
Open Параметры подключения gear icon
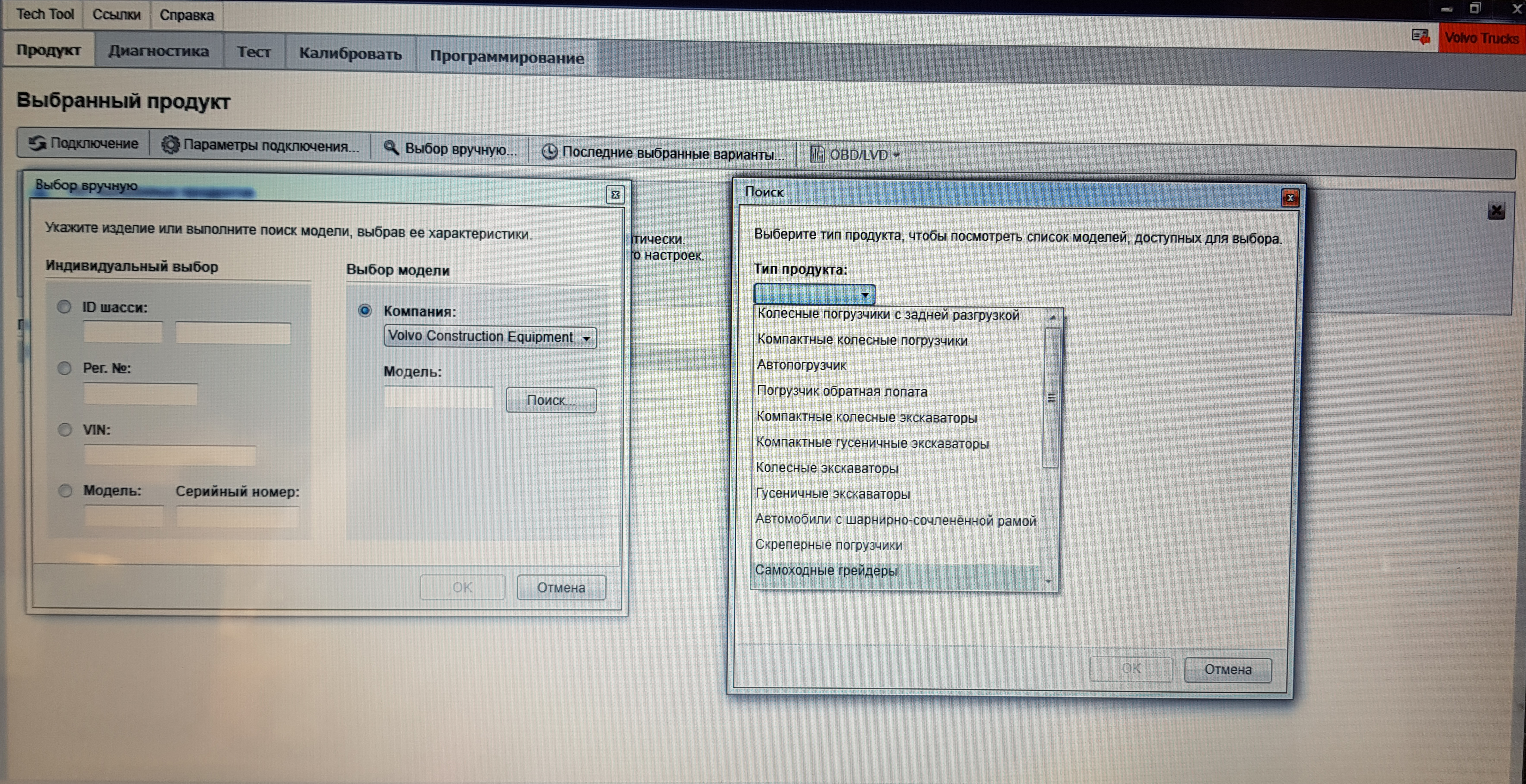coord(170,144)
